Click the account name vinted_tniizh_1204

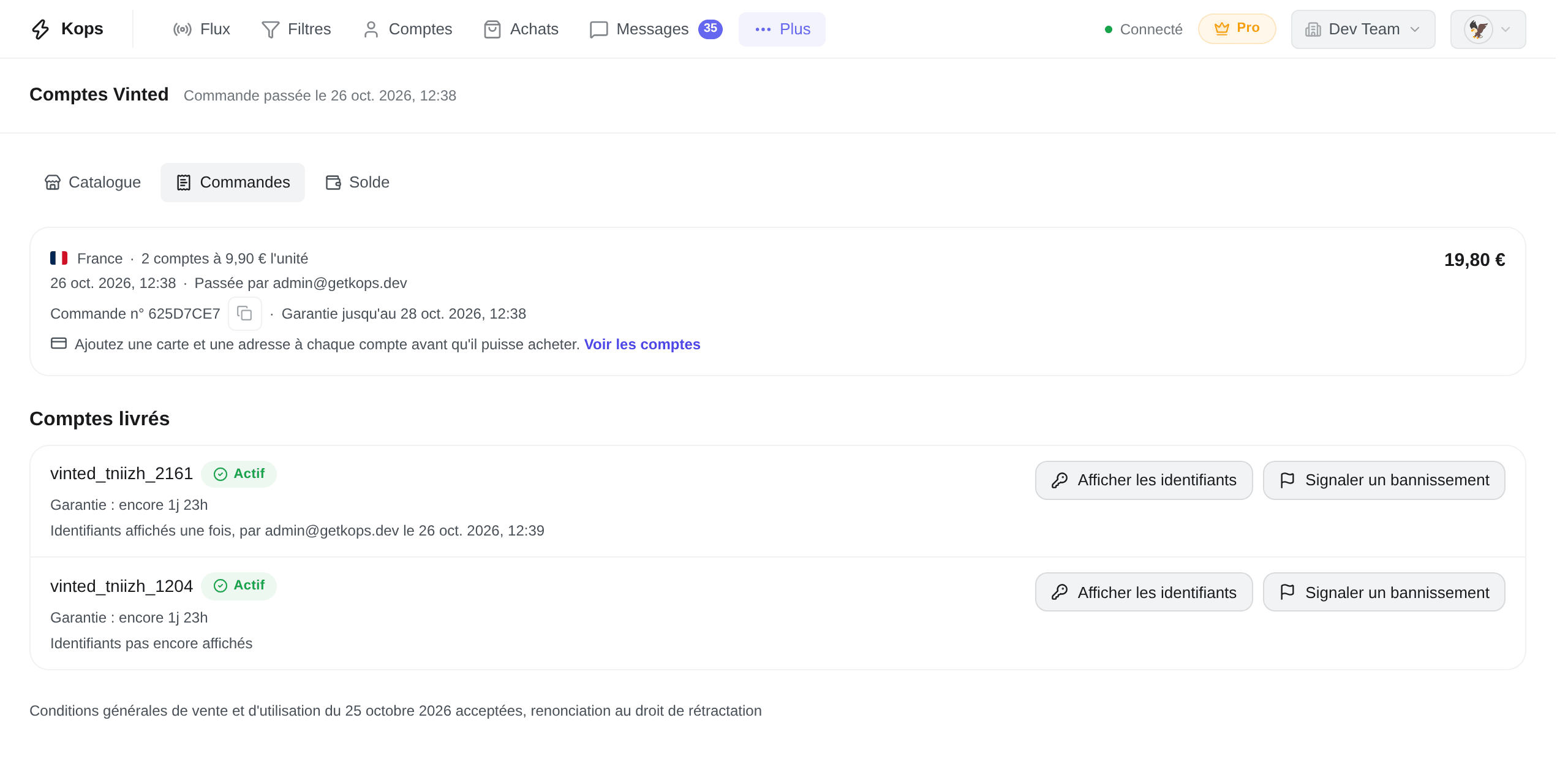point(121,586)
